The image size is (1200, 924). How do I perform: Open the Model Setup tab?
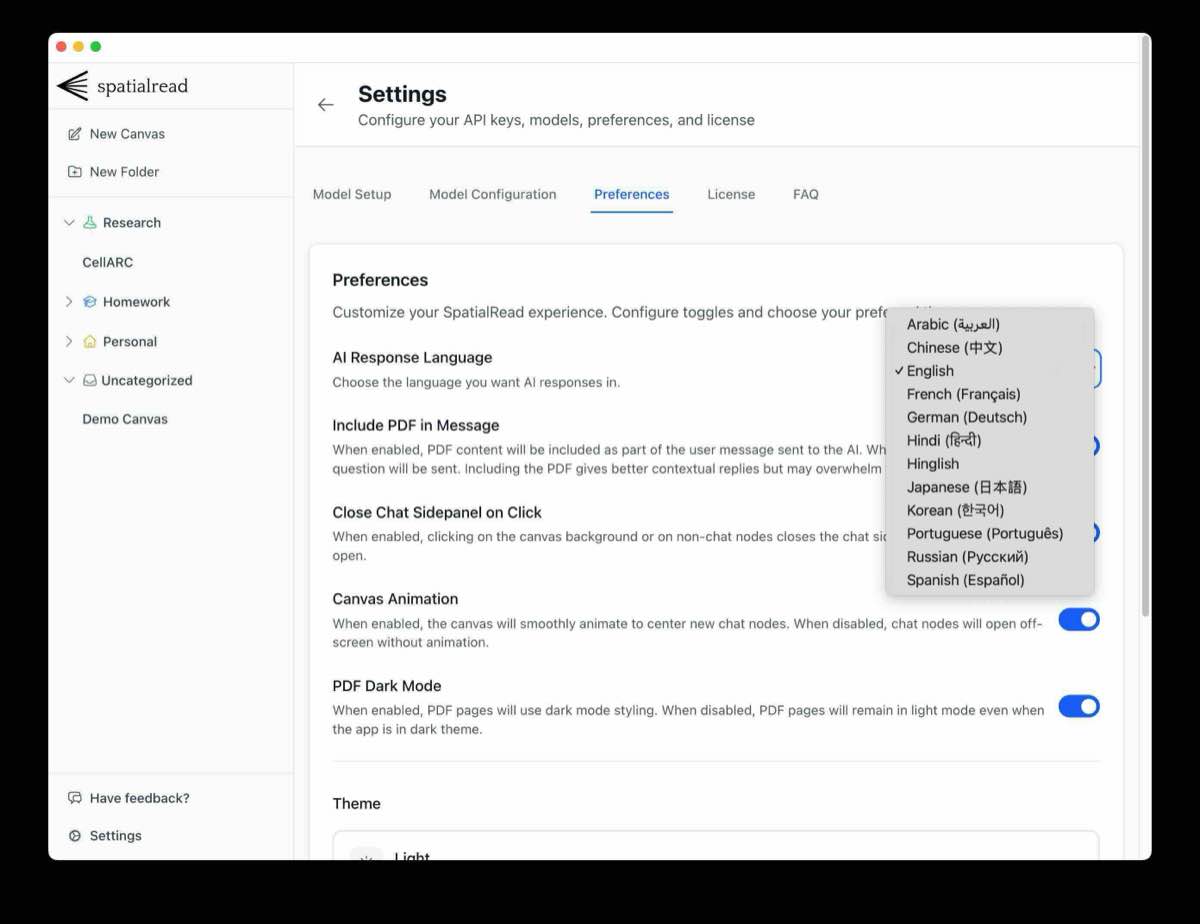point(352,195)
